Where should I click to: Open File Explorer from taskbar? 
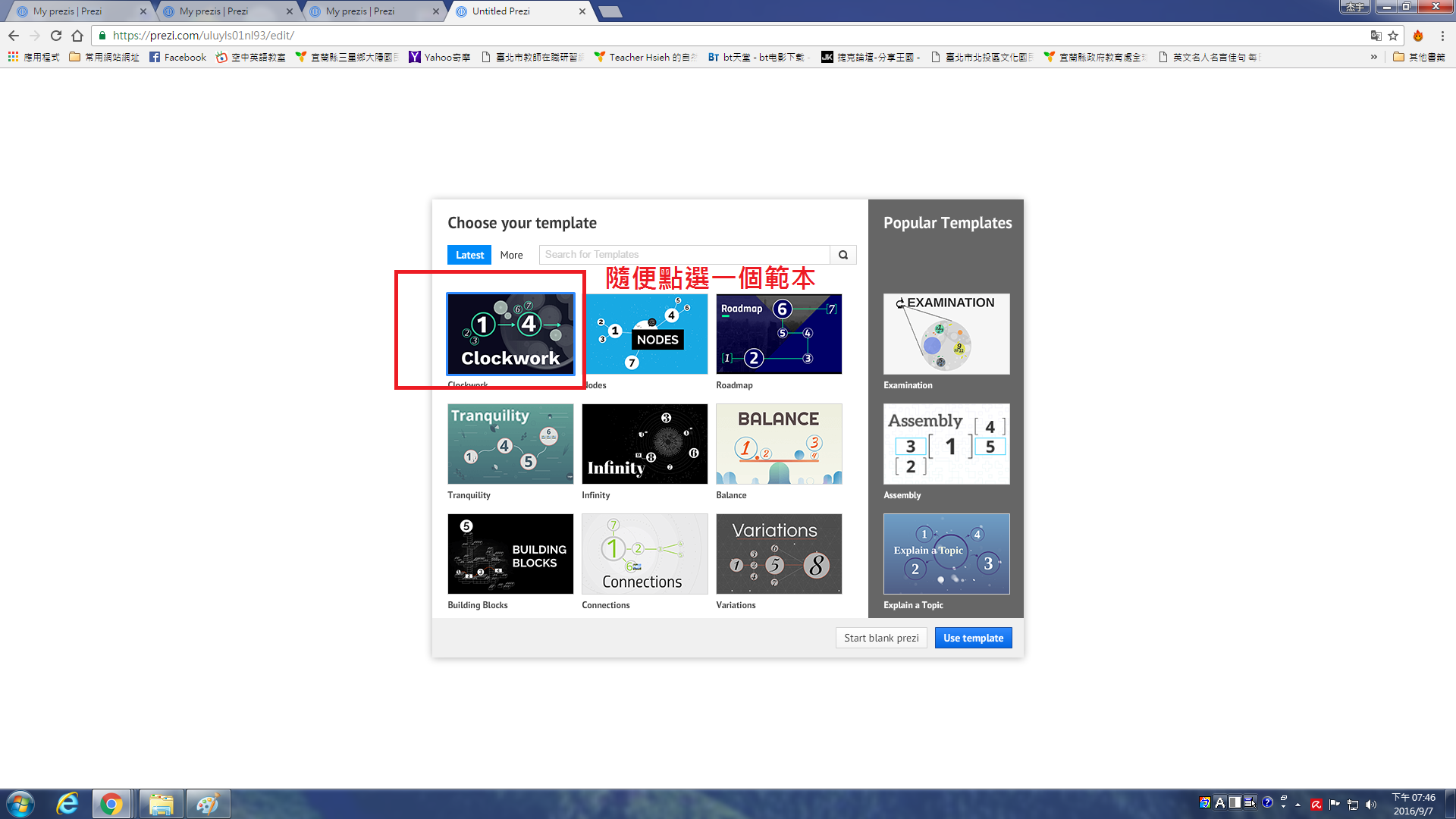tap(161, 804)
